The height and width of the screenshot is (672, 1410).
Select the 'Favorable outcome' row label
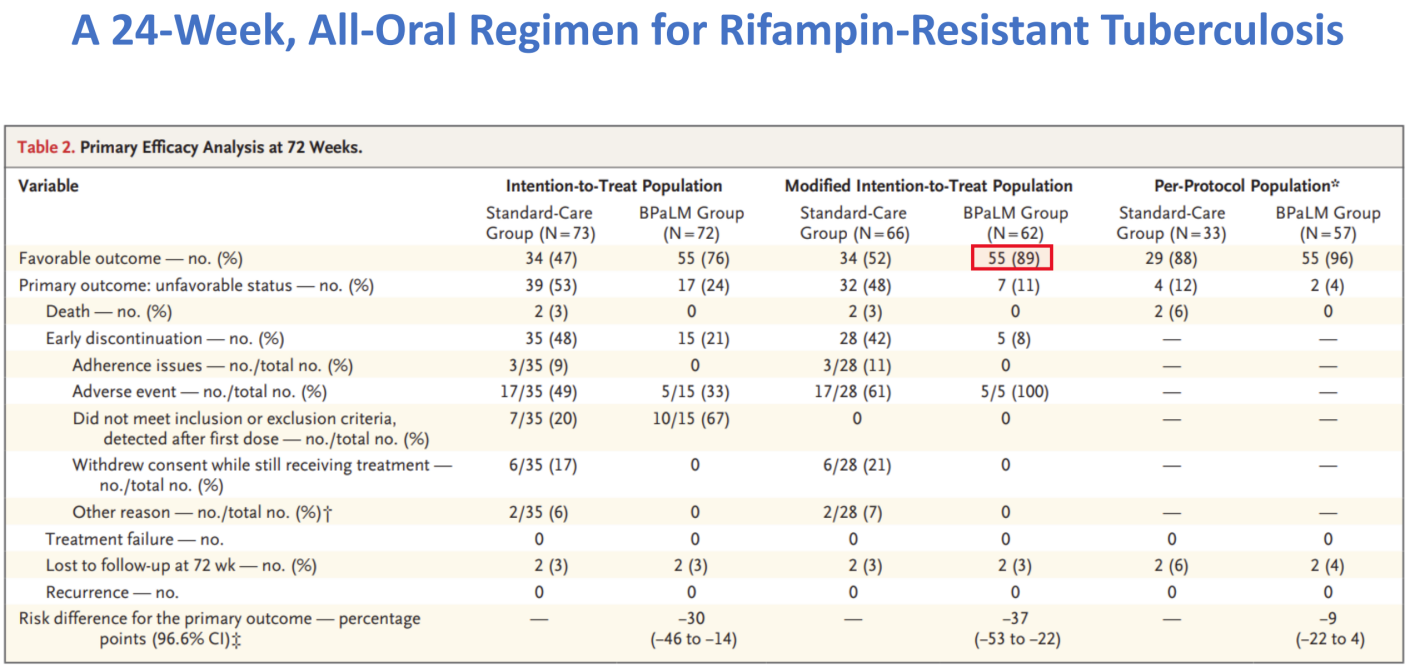[x=131, y=258]
